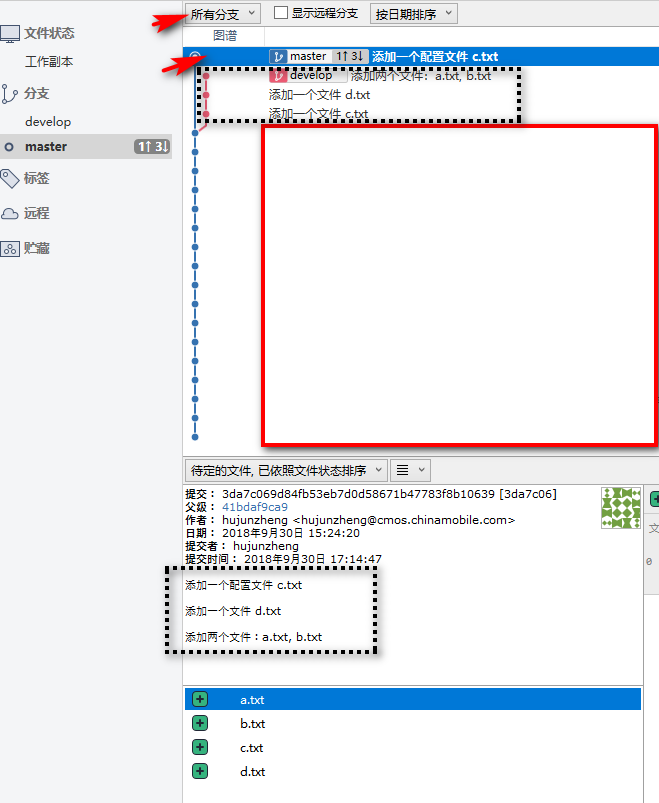Open the 所有分支 branch filter dropdown
The image size is (659, 803).
tap(223, 14)
